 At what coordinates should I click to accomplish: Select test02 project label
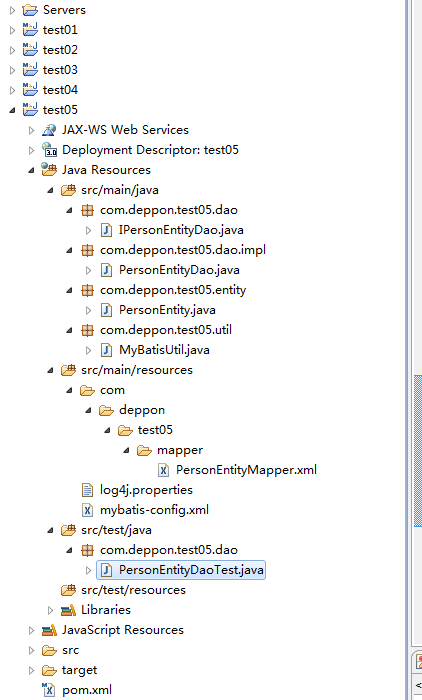[60, 50]
